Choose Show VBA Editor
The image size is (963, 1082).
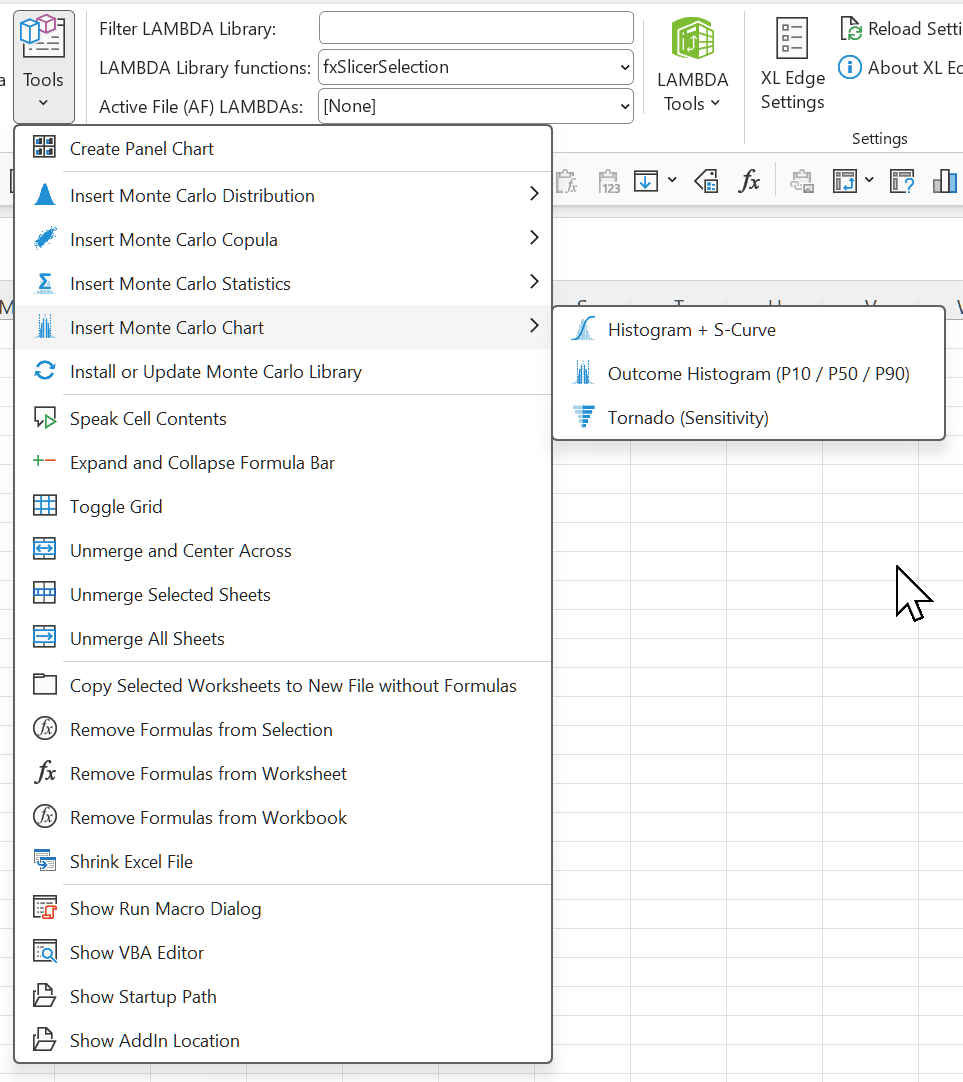pyautogui.click(x=283, y=953)
